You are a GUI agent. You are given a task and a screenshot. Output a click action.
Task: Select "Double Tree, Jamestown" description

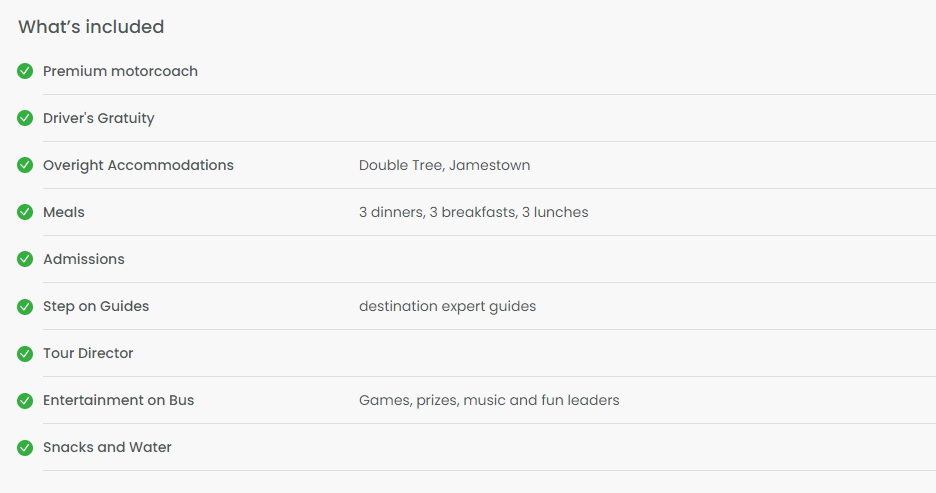point(445,165)
